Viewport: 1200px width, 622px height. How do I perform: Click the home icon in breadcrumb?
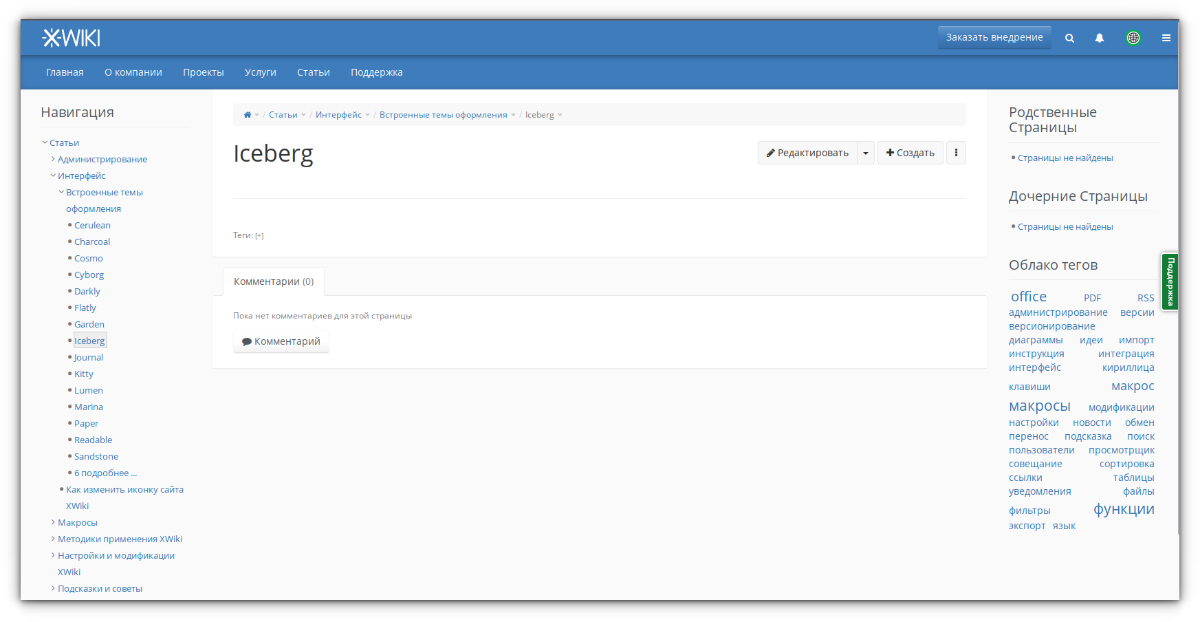(248, 115)
